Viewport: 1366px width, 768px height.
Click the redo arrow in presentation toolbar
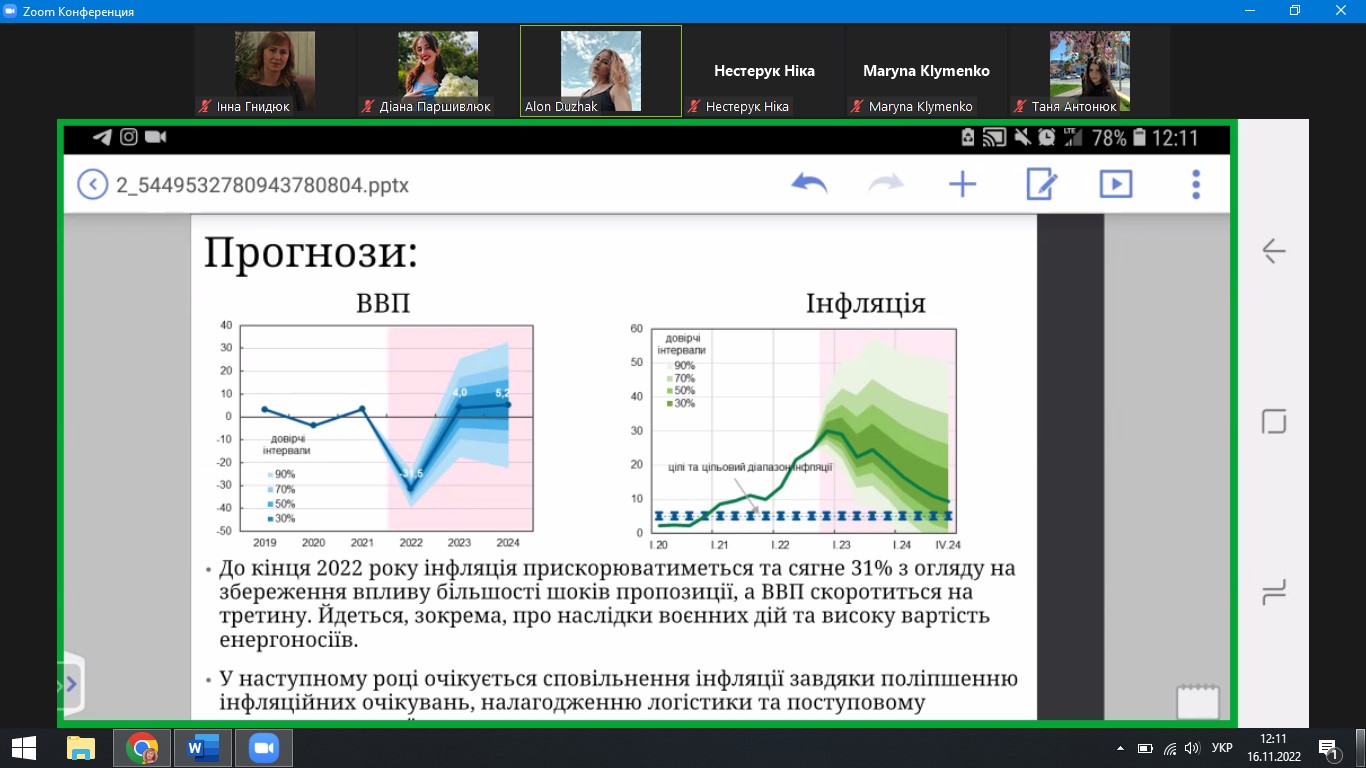(x=885, y=184)
